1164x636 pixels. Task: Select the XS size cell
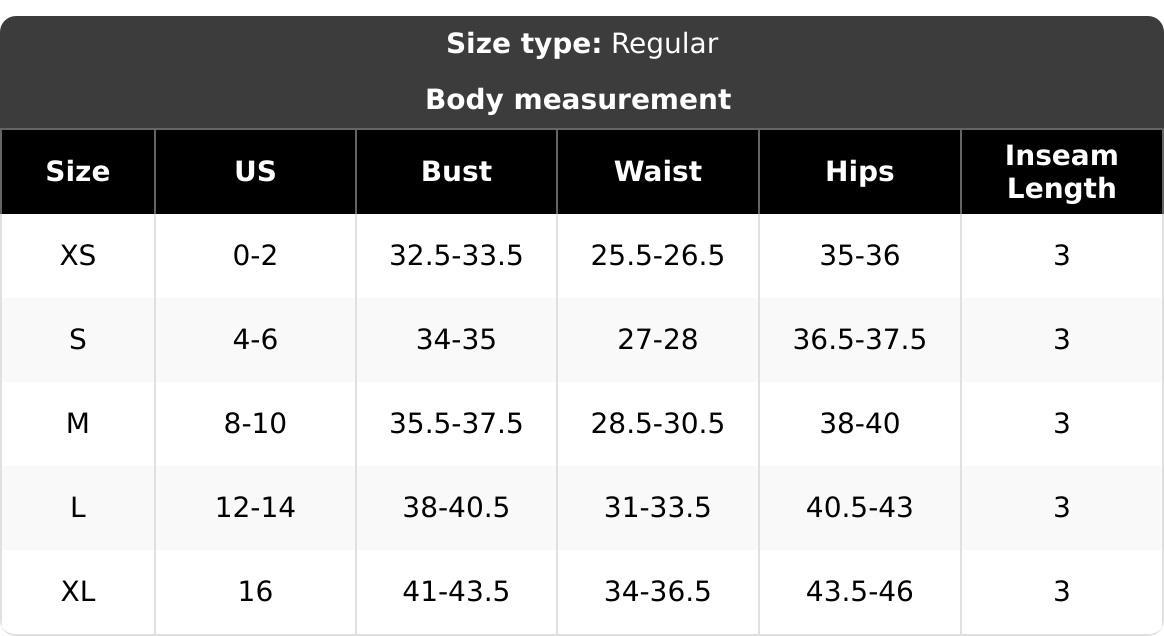pyautogui.click(x=78, y=256)
